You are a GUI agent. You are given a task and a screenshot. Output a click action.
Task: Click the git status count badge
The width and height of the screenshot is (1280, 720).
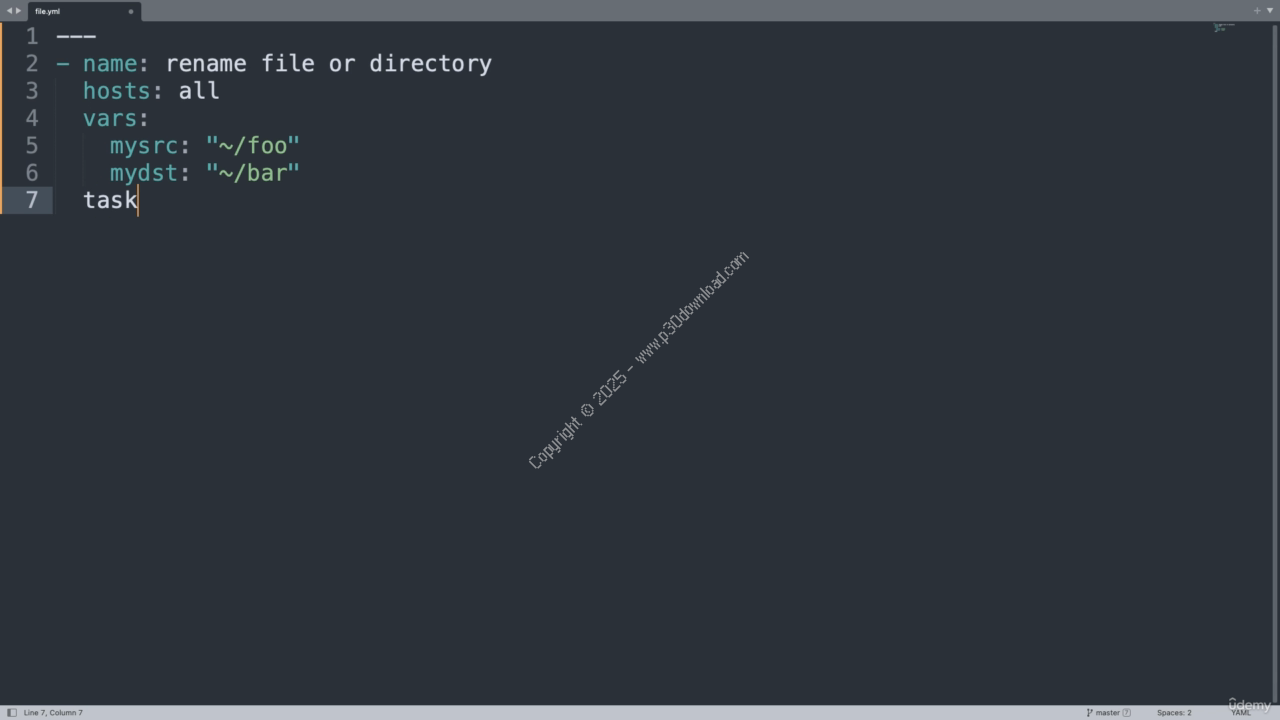pos(1127,713)
